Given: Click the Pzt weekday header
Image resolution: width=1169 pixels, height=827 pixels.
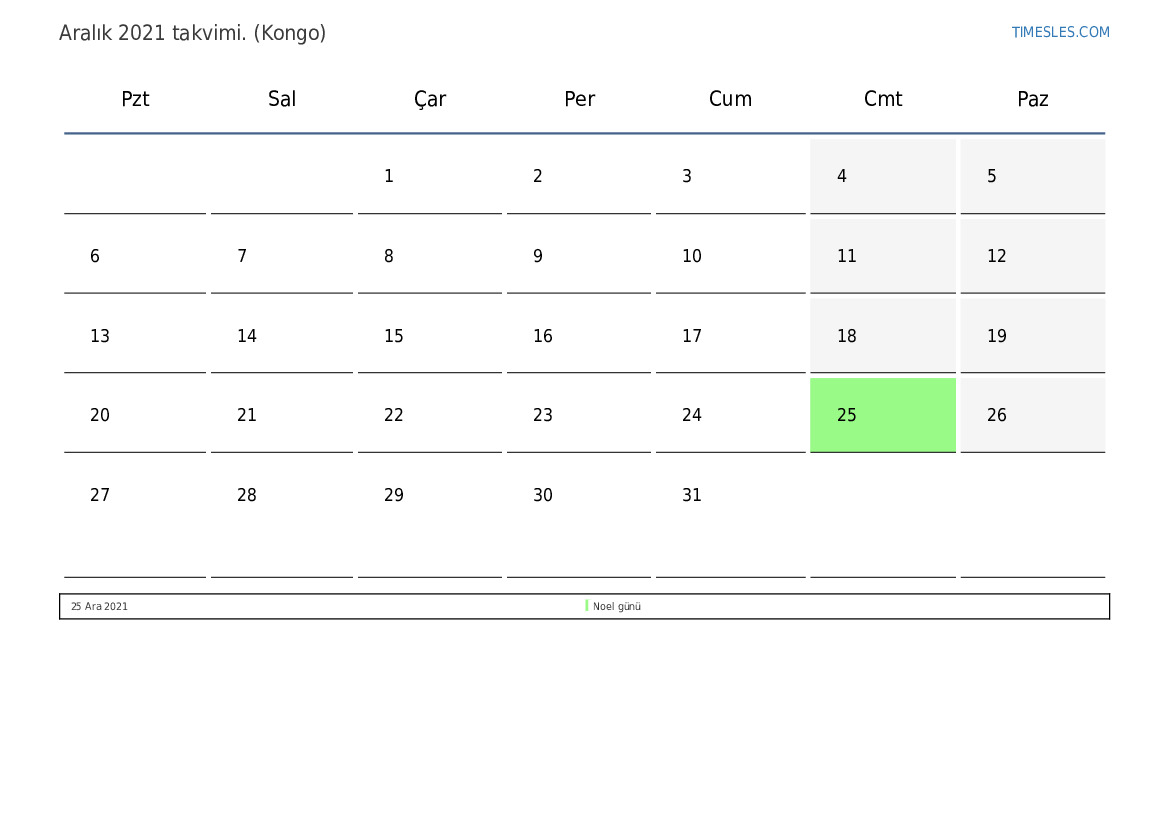Looking at the screenshot, I should 135,99.
